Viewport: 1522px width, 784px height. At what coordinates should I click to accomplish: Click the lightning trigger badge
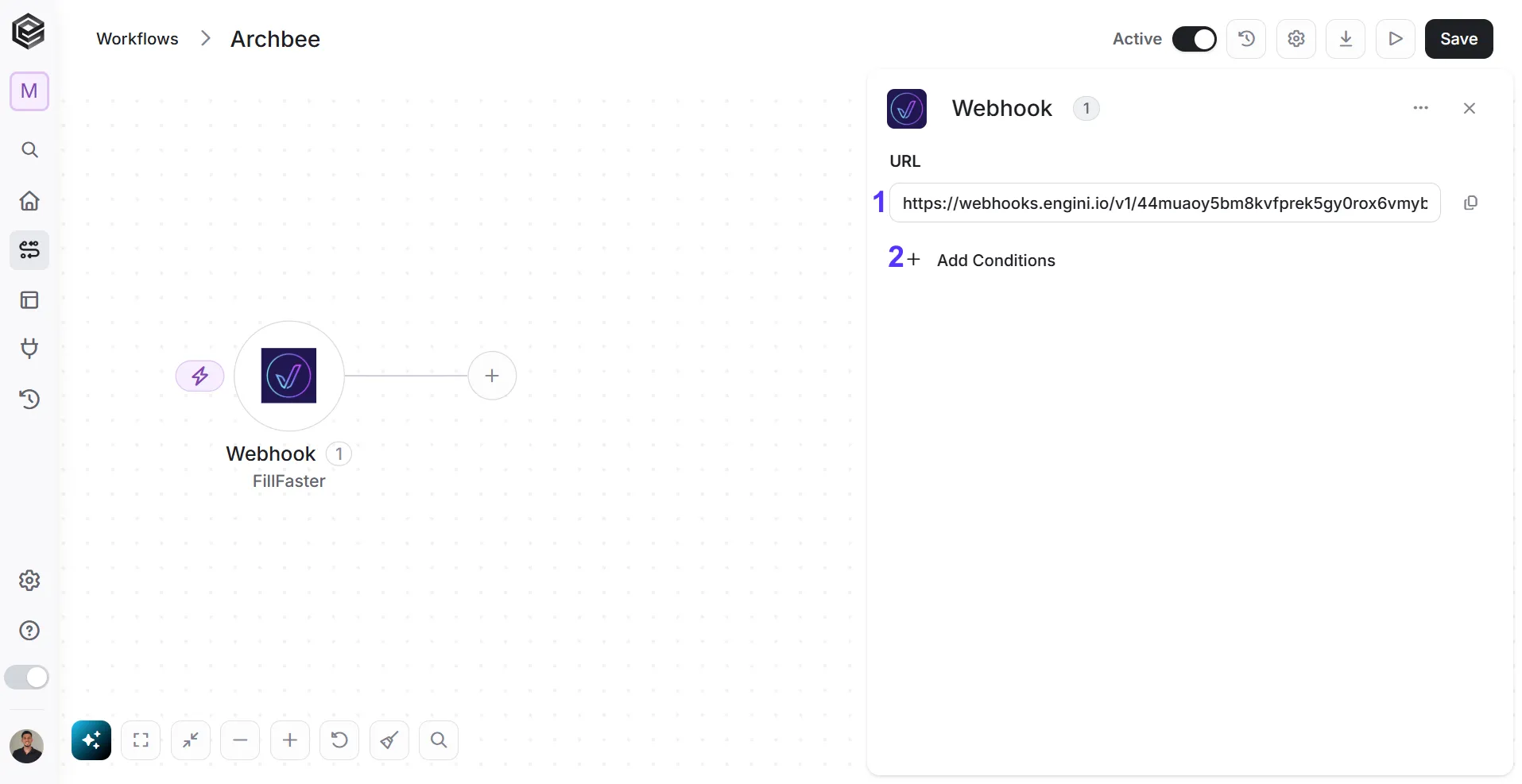[x=200, y=376]
